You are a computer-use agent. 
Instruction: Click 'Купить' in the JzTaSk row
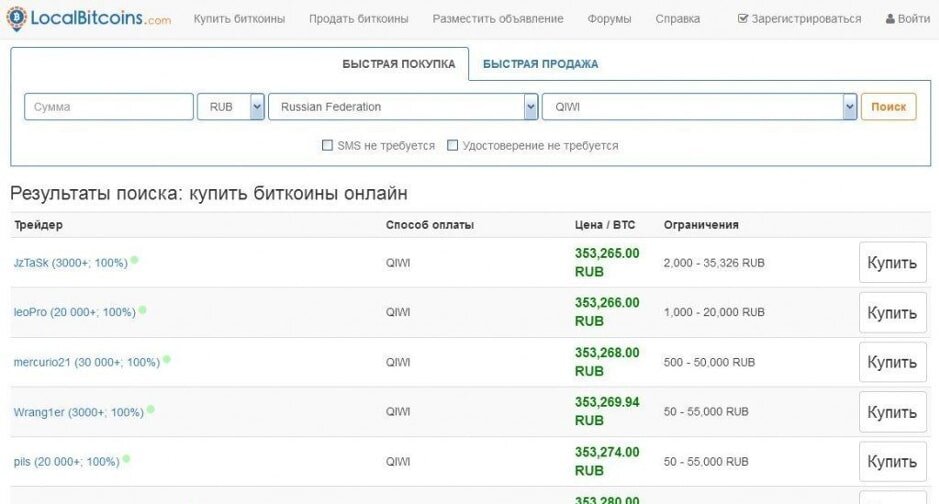tap(892, 262)
